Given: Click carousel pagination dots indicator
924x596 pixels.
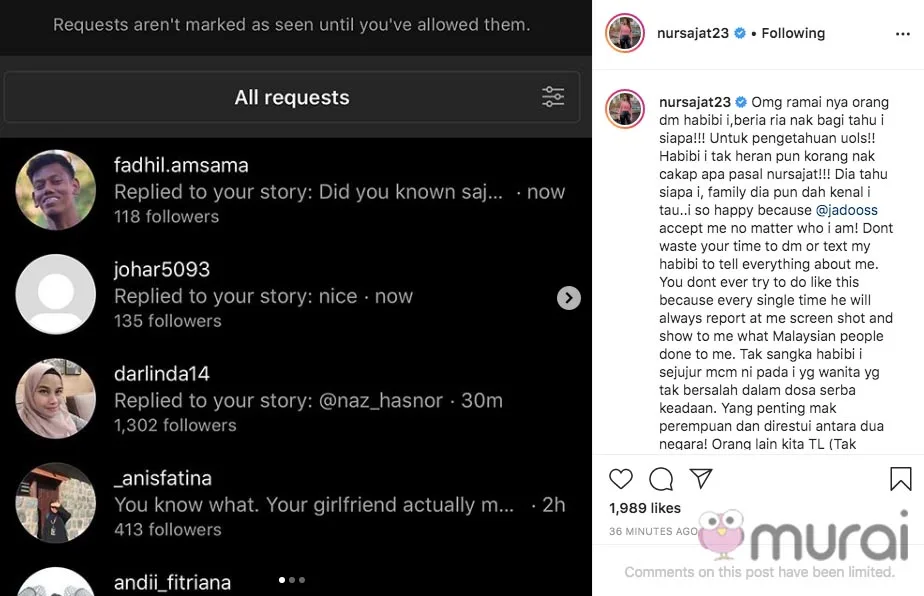Looking at the screenshot, I should click(292, 580).
